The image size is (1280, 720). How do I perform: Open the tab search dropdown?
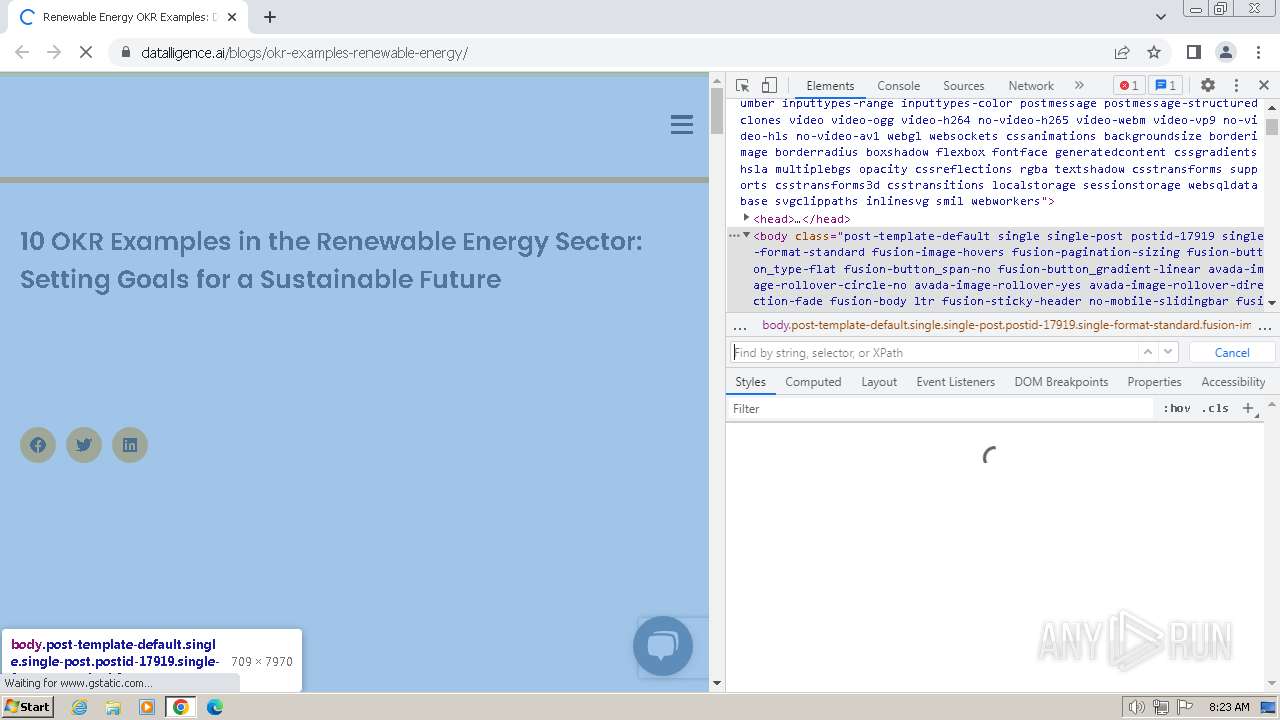point(1160,17)
